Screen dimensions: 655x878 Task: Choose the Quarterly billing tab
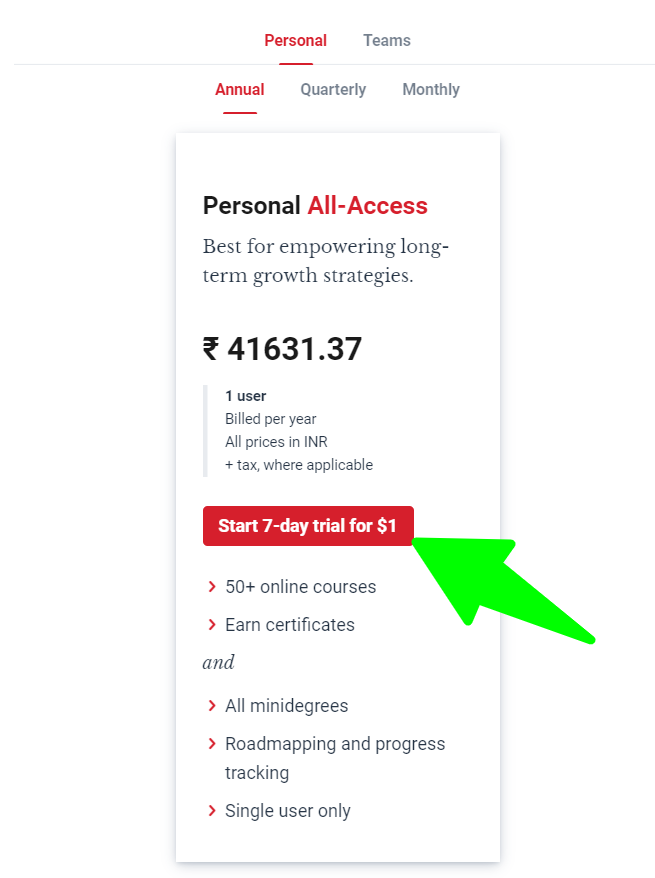[333, 90]
